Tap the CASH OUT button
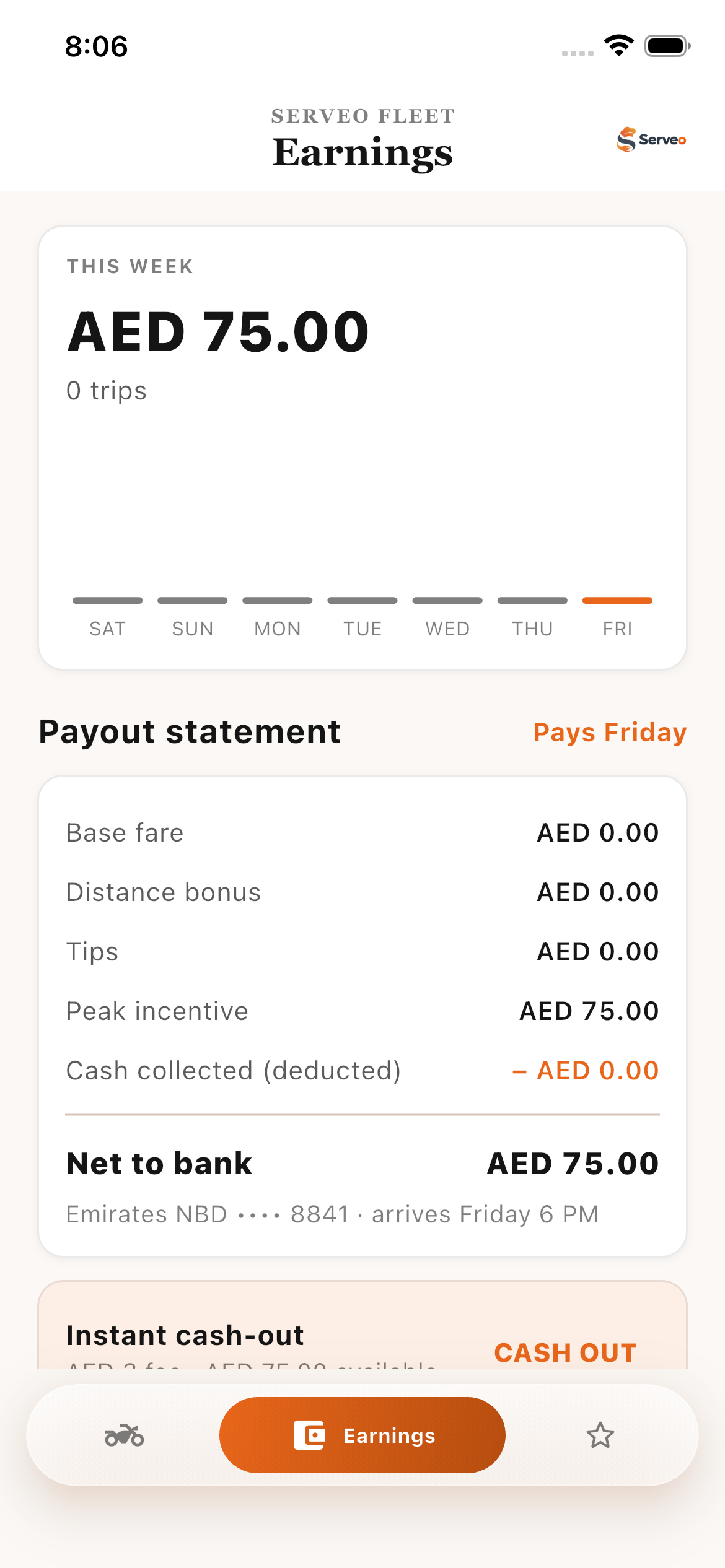 pyautogui.click(x=565, y=1352)
